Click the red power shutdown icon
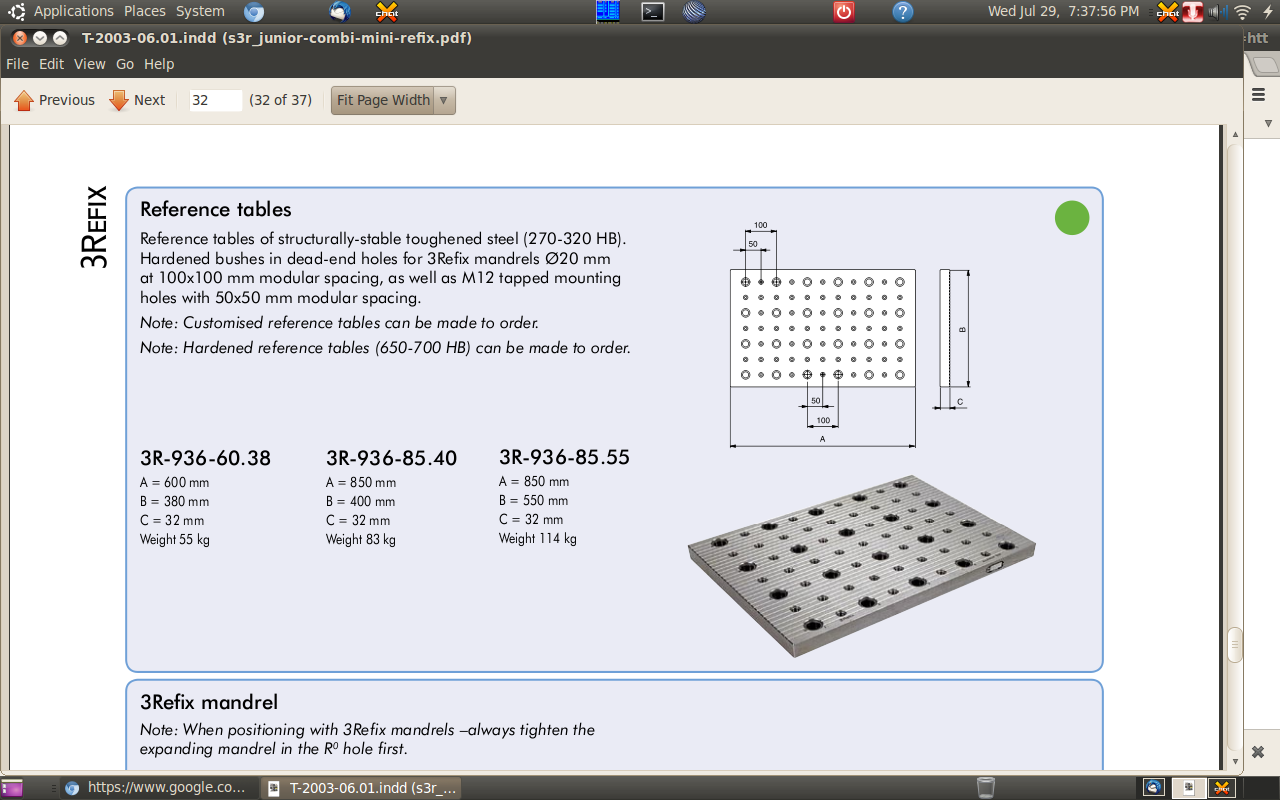The height and width of the screenshot is (800, 1280). tap(844, 12)
